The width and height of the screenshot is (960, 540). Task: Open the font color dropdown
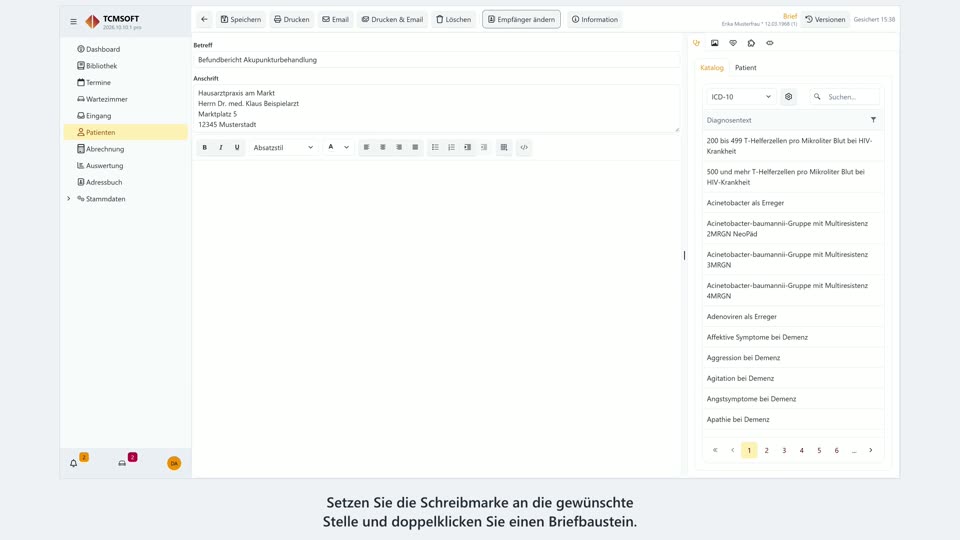click(338, 148)
